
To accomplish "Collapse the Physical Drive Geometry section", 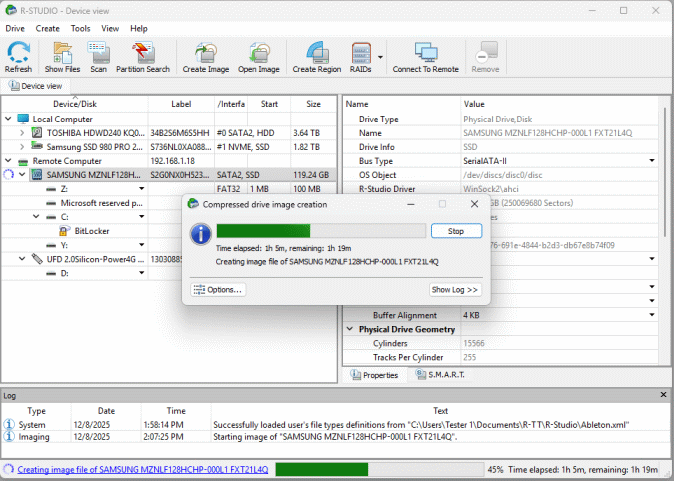I will [351, 329].
